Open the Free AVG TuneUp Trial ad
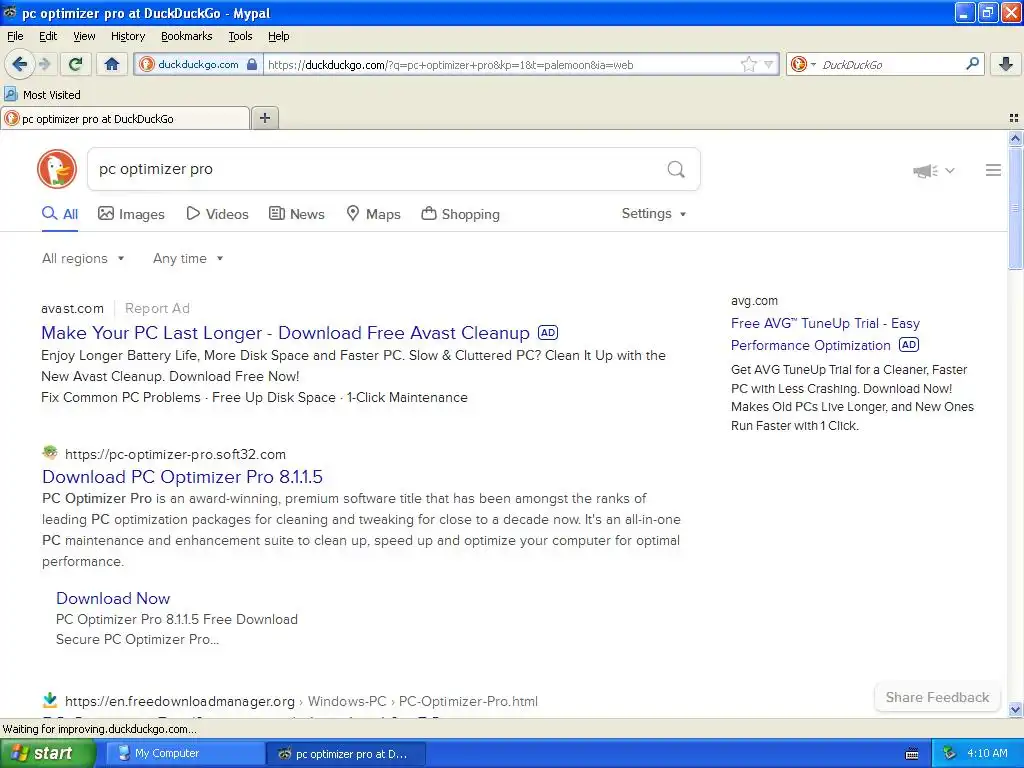This screenshot has width=1024, height=768. pos(825,334)
